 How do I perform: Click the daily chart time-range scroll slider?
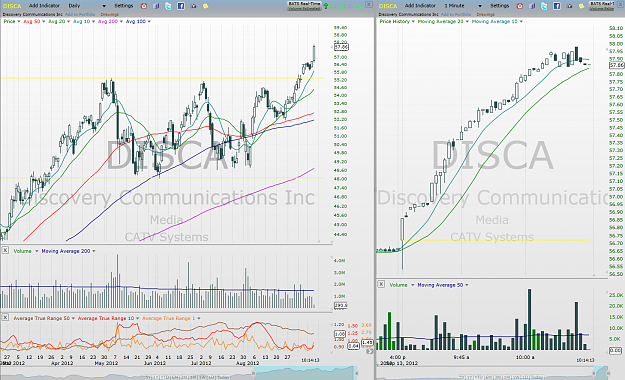tap(305, 373)
